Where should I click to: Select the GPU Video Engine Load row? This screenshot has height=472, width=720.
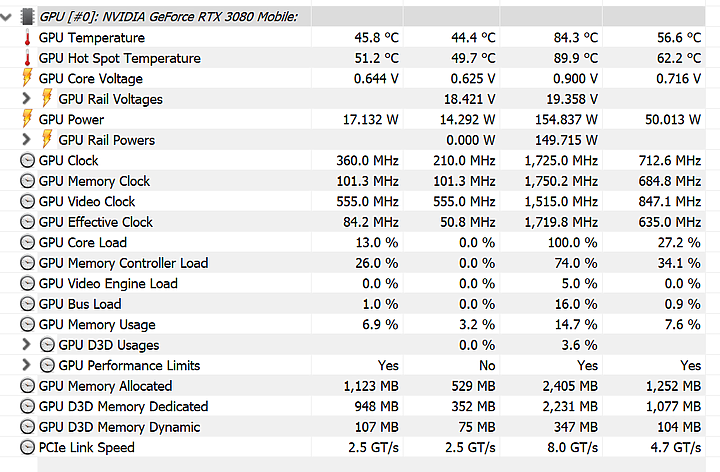[108, 283]
